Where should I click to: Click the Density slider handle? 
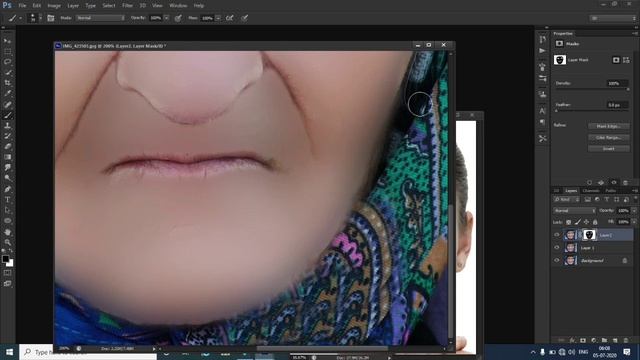pyautogui.click(x=628, y=89)
